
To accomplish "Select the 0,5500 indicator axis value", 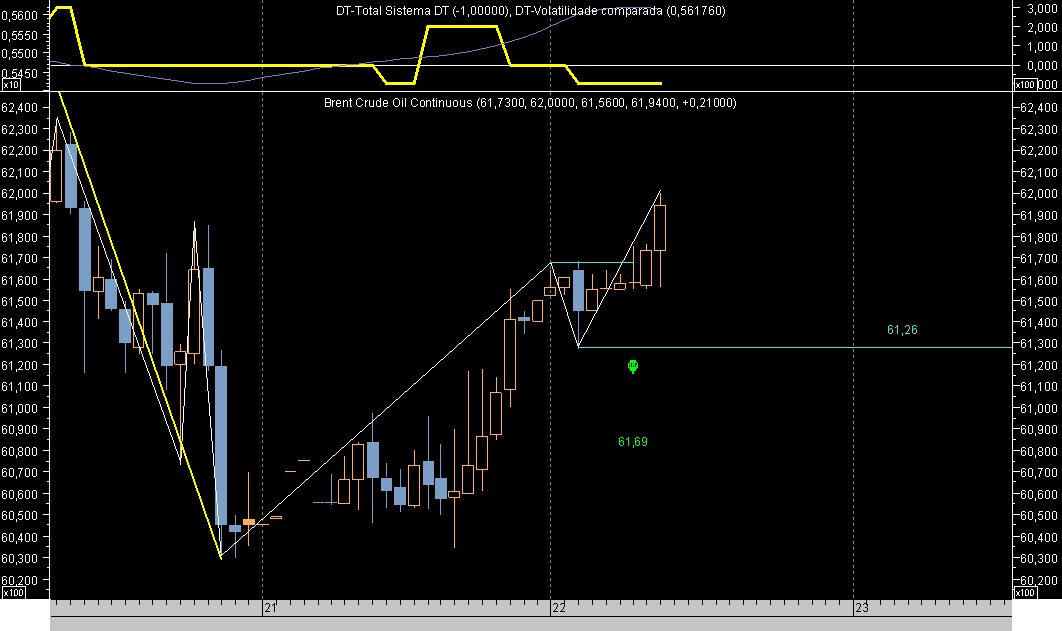I will 20,53.
